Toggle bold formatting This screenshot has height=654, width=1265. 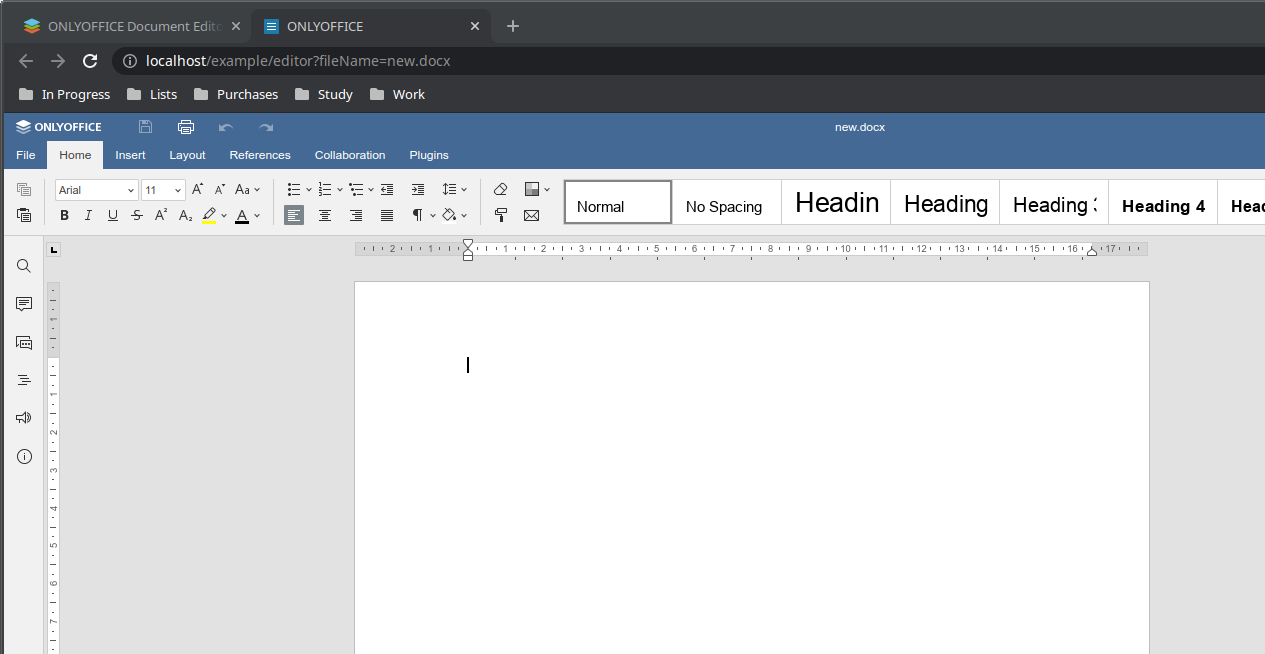click(63, 215)
